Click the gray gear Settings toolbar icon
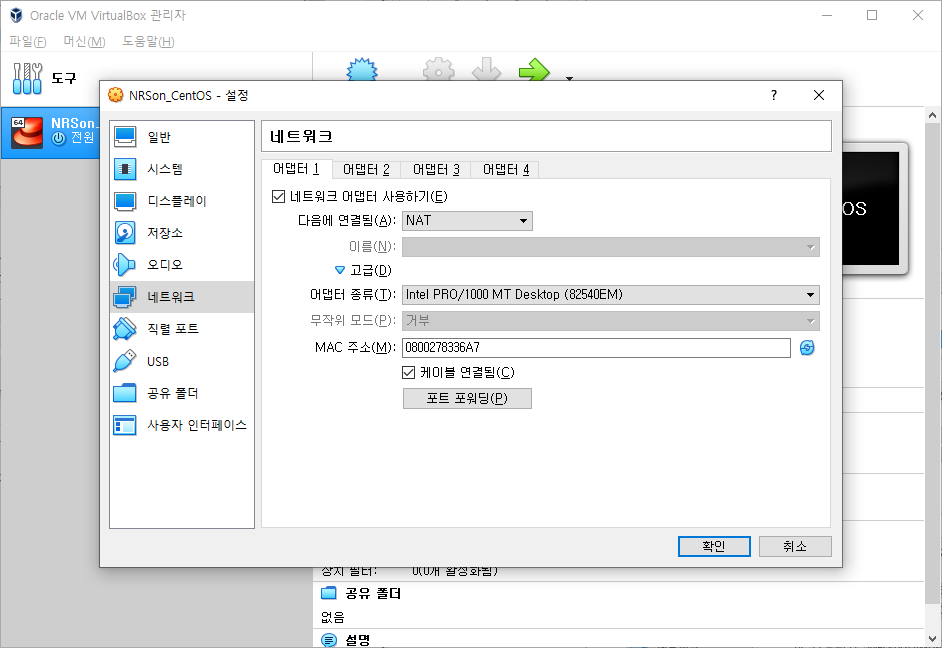The width and height of the screenshot is (942, 648). [x=439, y=69]
